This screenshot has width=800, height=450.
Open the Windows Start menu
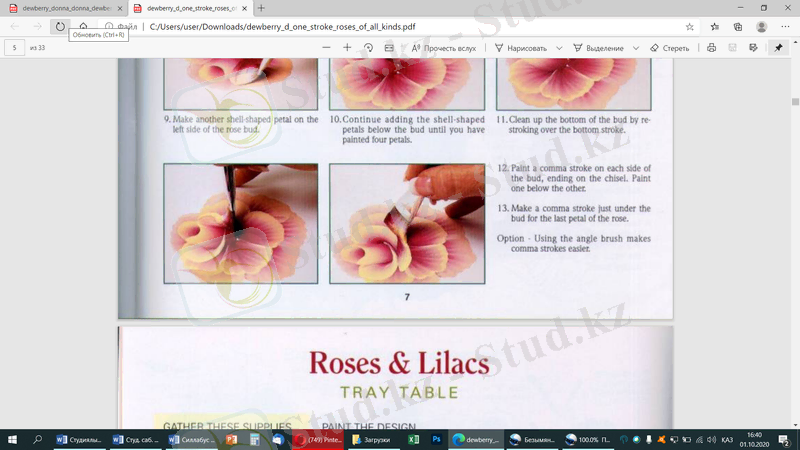[12, 439]
